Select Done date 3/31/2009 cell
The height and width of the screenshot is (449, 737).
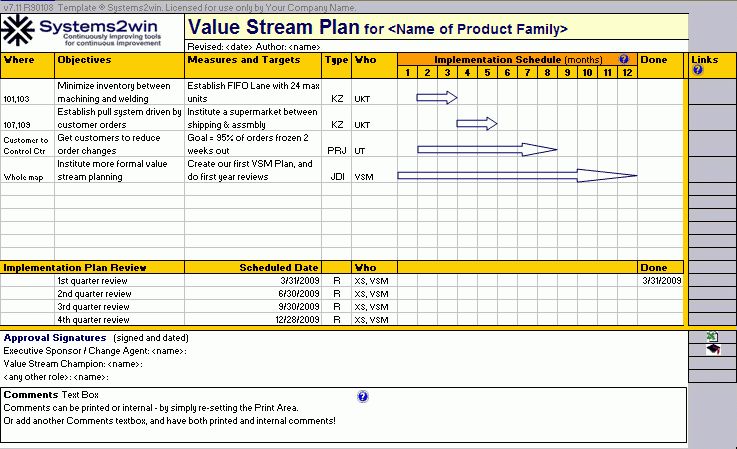tap(660, 281)
